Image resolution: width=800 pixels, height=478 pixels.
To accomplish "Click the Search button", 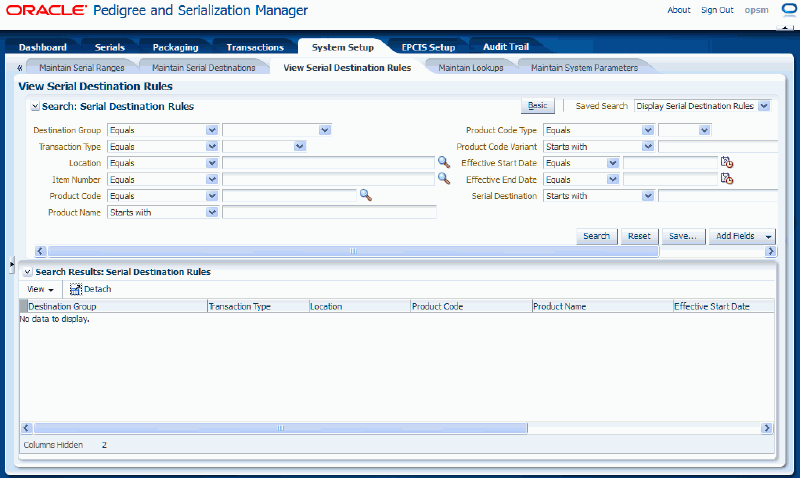I will pyautogui.click(x=596, y=236).
